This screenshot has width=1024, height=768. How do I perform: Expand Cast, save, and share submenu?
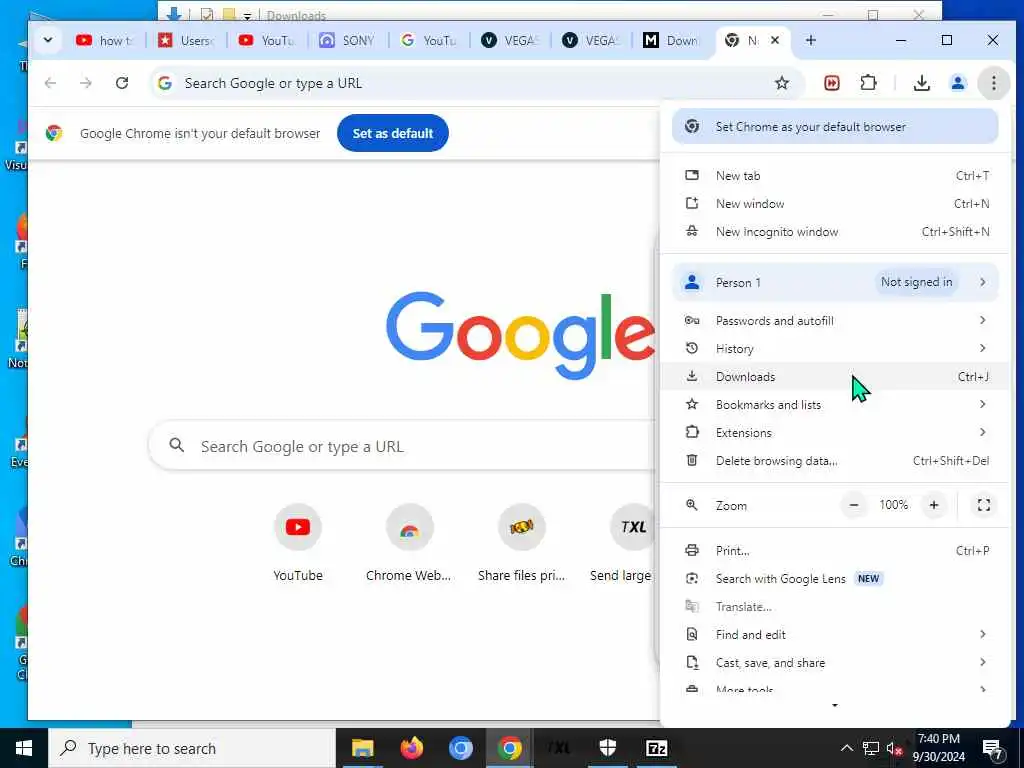point(835,663)
